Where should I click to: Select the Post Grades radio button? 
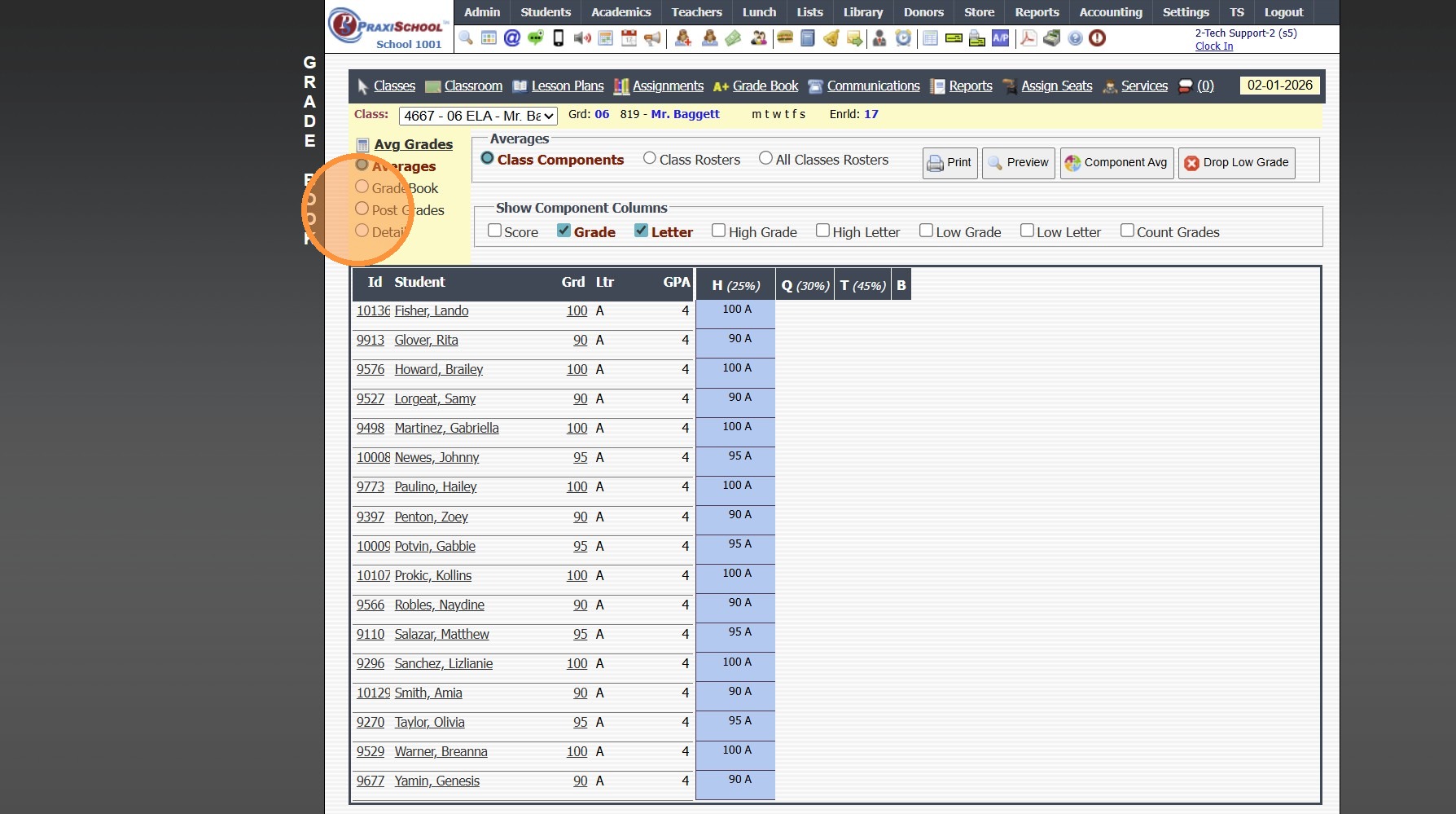[x=362, y=209]
